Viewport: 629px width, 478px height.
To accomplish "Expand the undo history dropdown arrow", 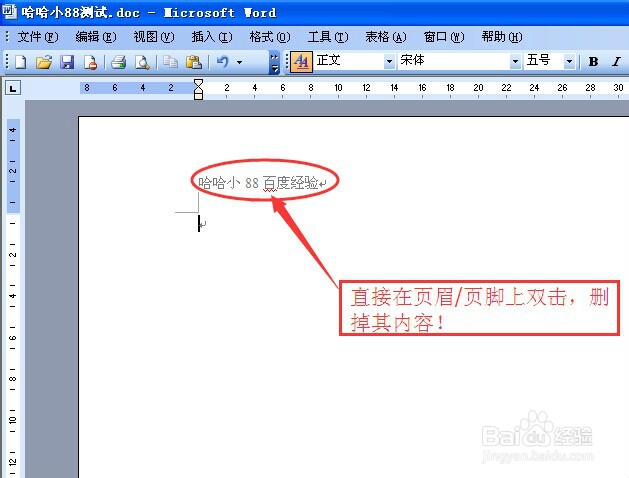I will (239, 62).
